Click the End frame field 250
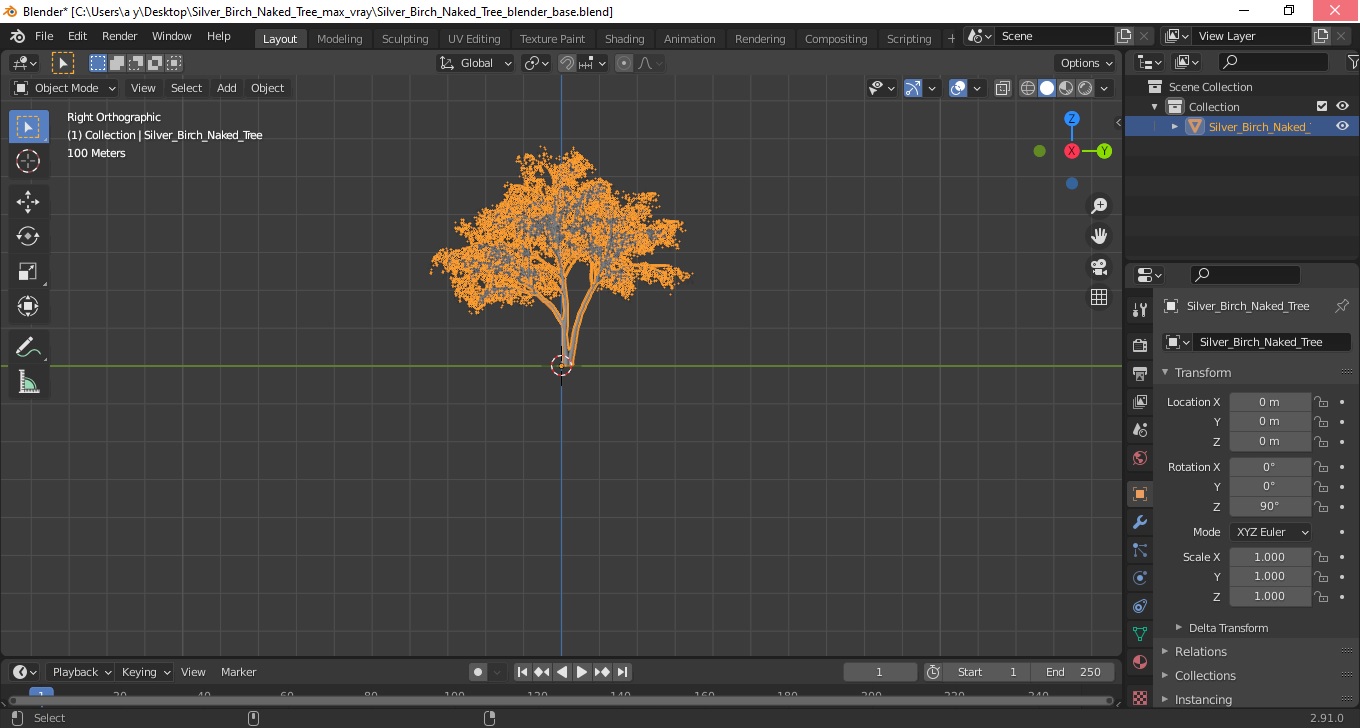 pos(1075,672)
